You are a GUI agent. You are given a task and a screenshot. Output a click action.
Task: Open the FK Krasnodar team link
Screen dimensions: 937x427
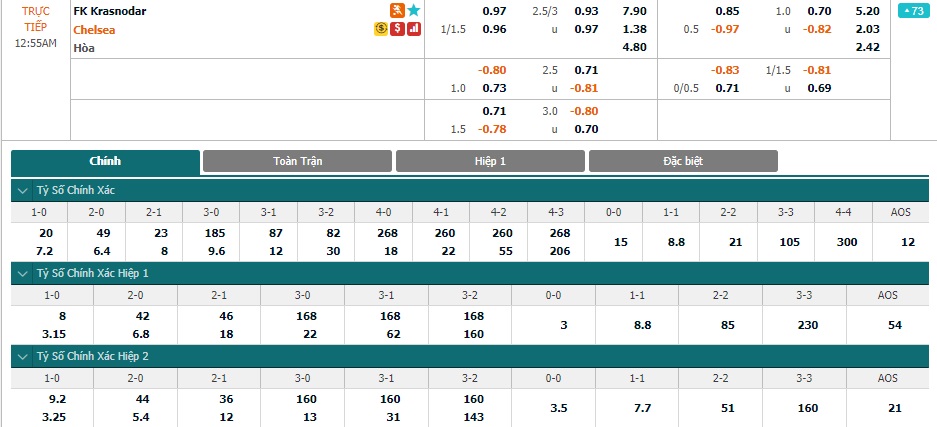tap(110, 11)
